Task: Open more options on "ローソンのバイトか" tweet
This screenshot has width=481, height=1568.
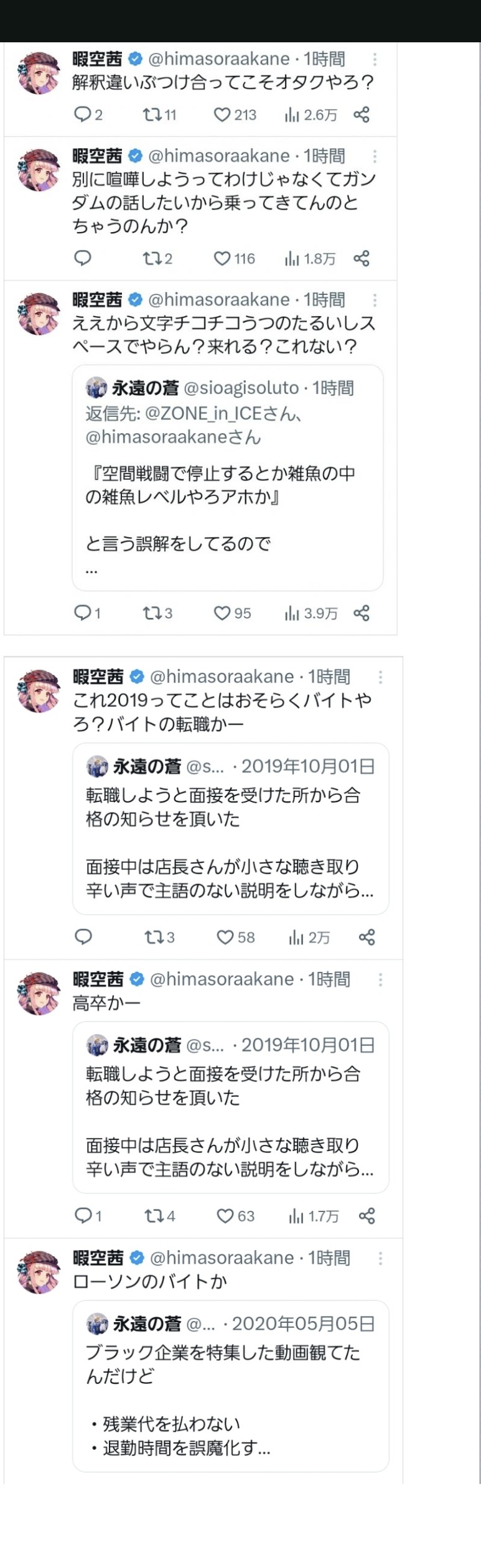Action: [380, 1259]
